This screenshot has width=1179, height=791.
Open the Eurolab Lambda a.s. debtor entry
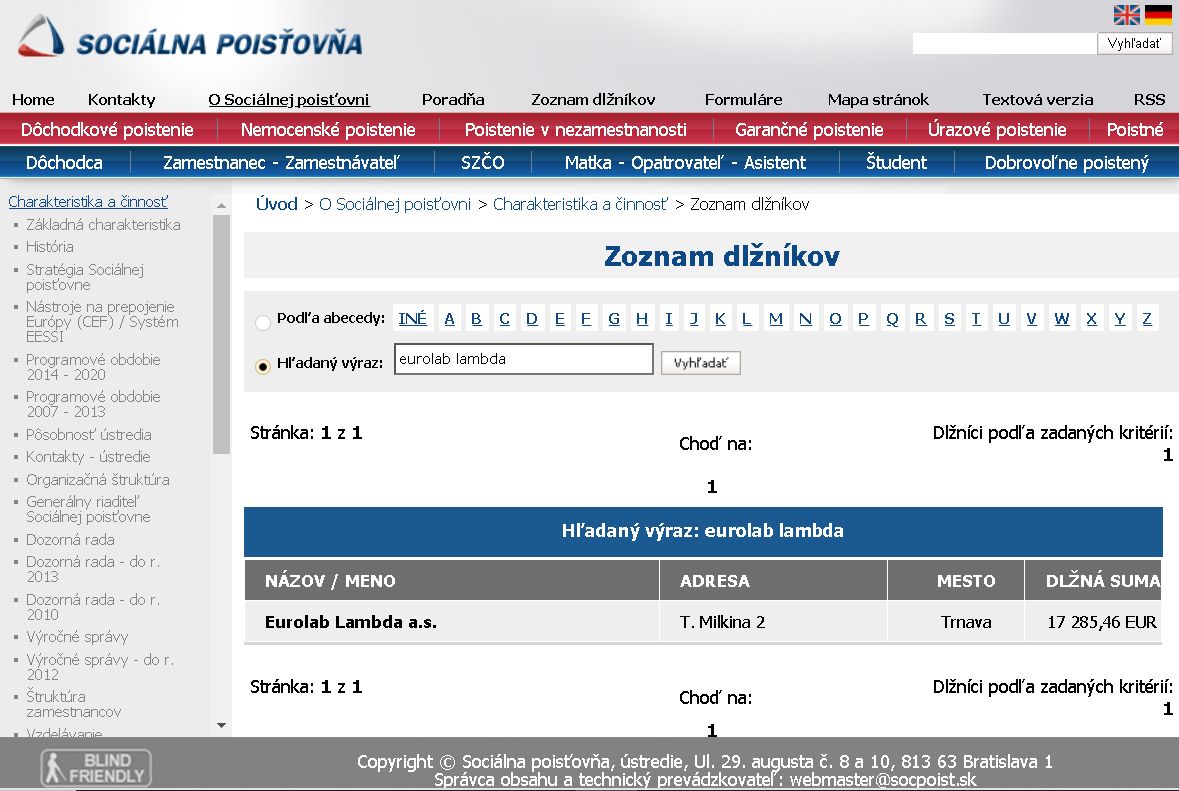351,622
